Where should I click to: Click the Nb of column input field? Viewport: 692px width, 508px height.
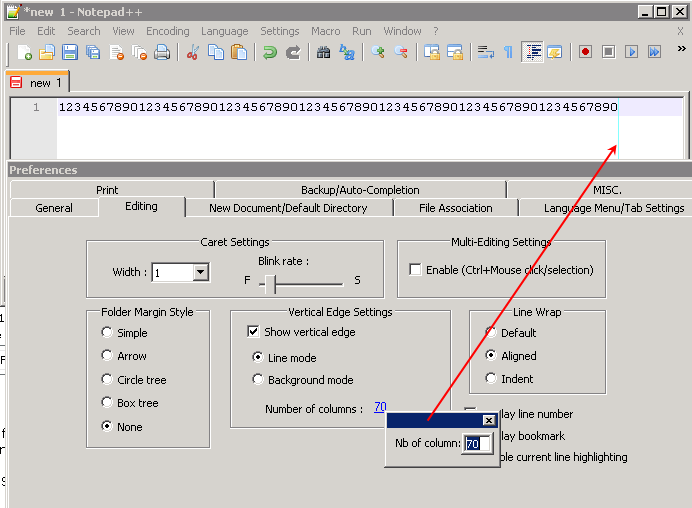[478, 443]
